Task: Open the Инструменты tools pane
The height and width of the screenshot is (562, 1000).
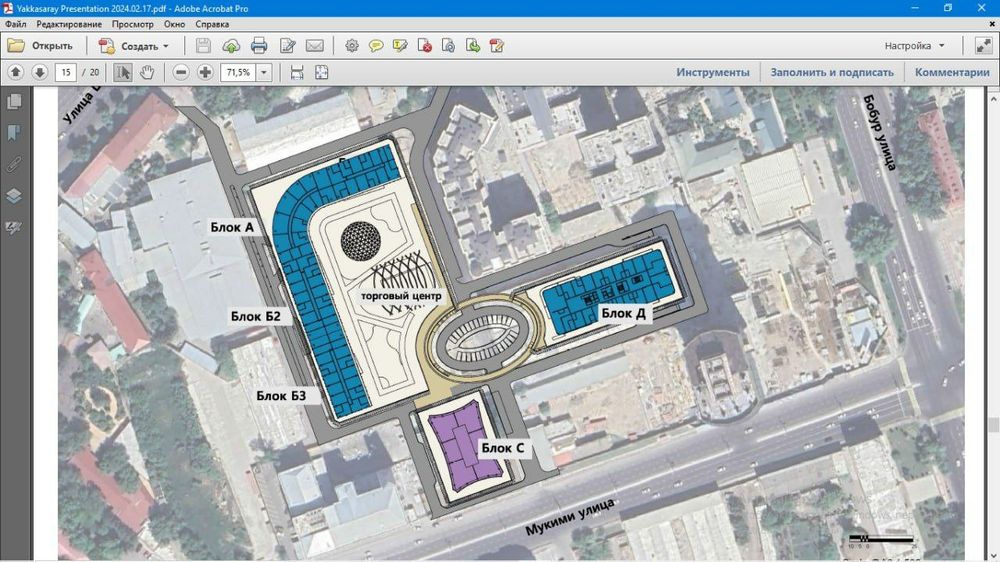Action: (x=713, y=72)
